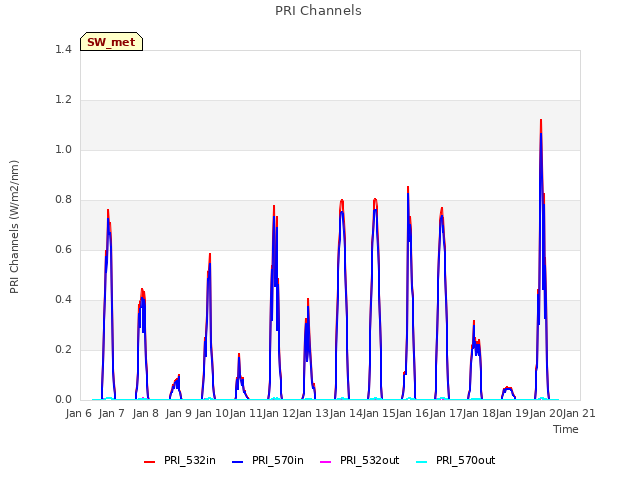This screenshot has height=480, width=640.
Task: Click the 0.2 y-axis tick label
Action: [63, 349]
